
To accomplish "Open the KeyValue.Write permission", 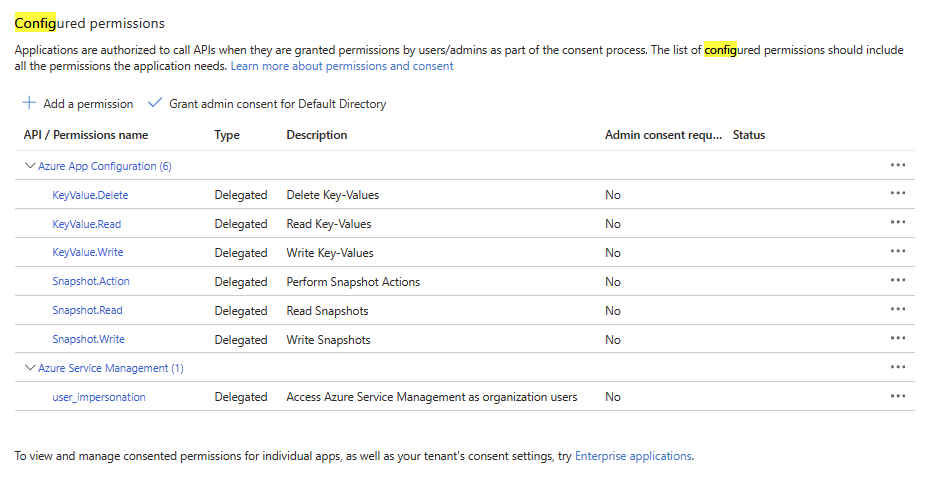I will point(88,252).
